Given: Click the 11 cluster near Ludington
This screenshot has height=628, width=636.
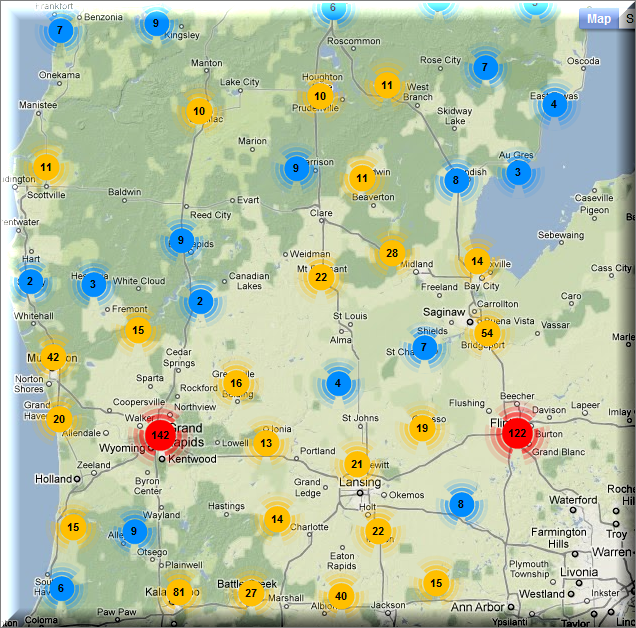Looking at the screenshot, I should [46, 167].
